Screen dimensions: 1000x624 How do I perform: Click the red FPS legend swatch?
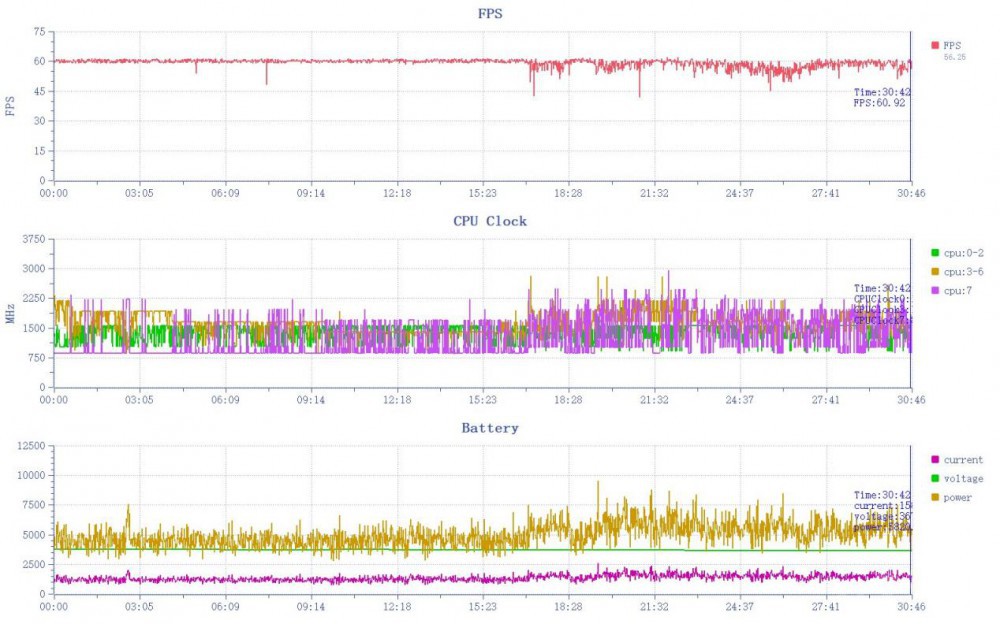click(x=935, y=45)
